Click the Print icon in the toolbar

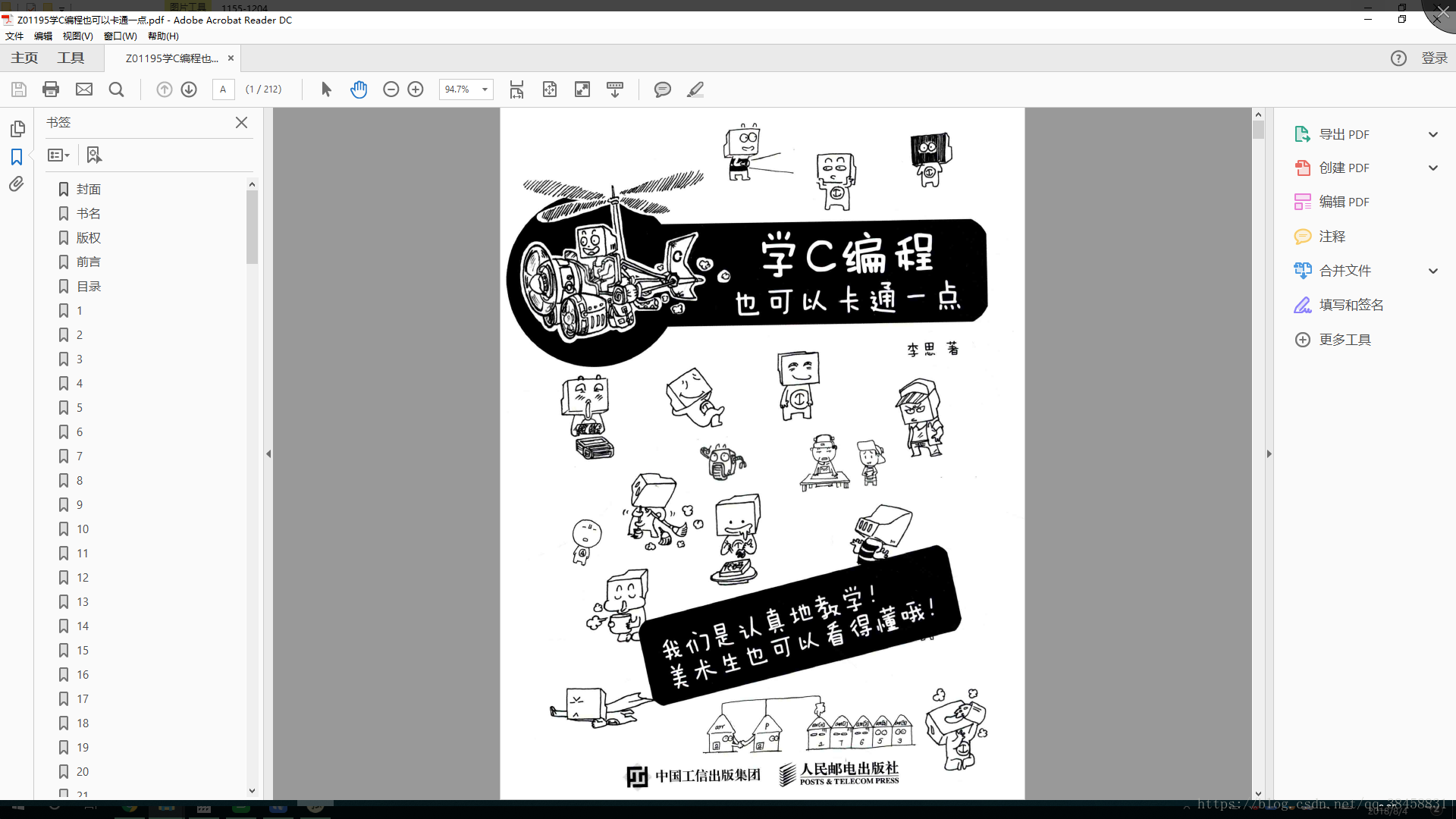pos(51,89)
